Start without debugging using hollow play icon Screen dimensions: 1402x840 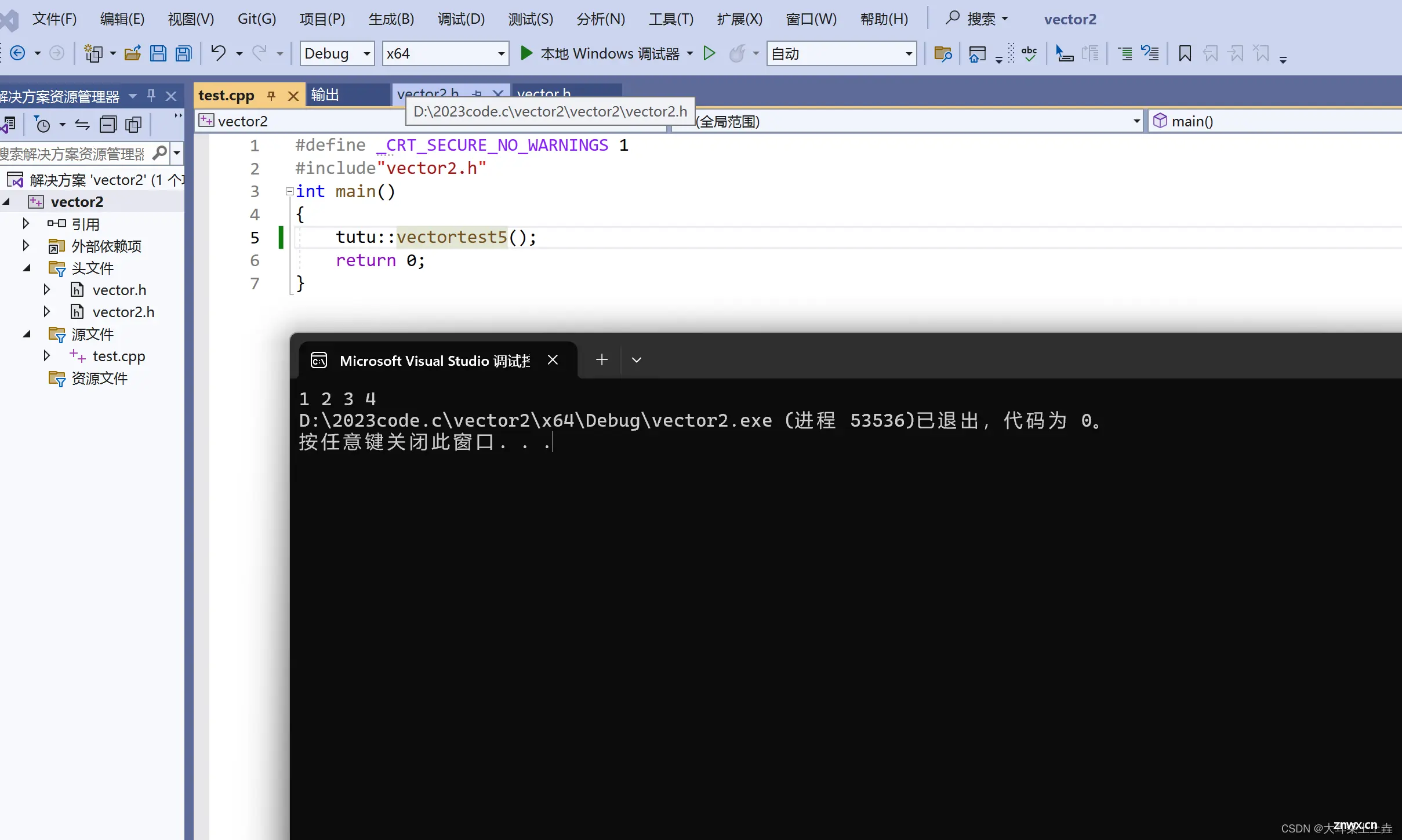point(709,53)
